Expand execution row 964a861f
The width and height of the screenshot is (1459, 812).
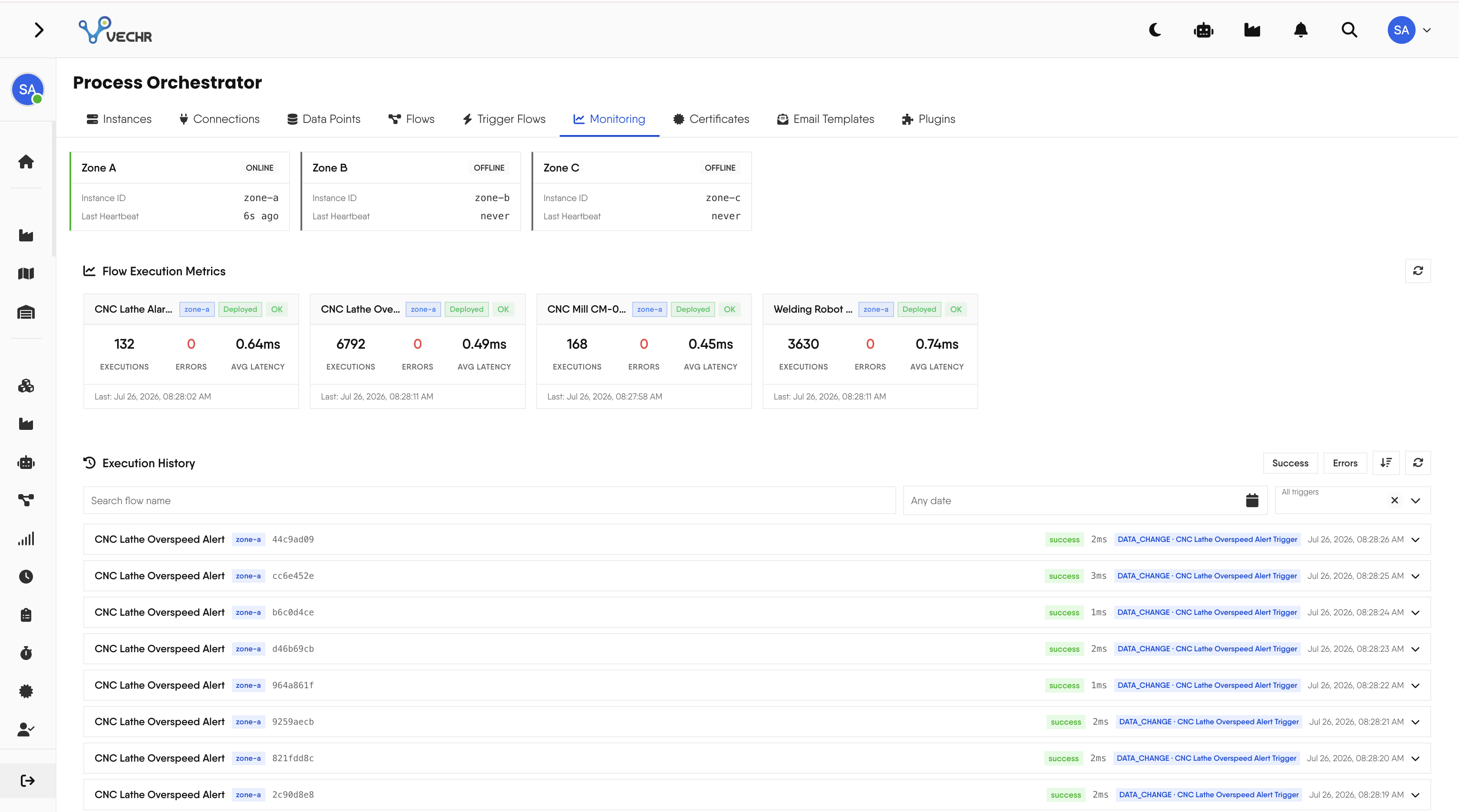(1416, 685)
